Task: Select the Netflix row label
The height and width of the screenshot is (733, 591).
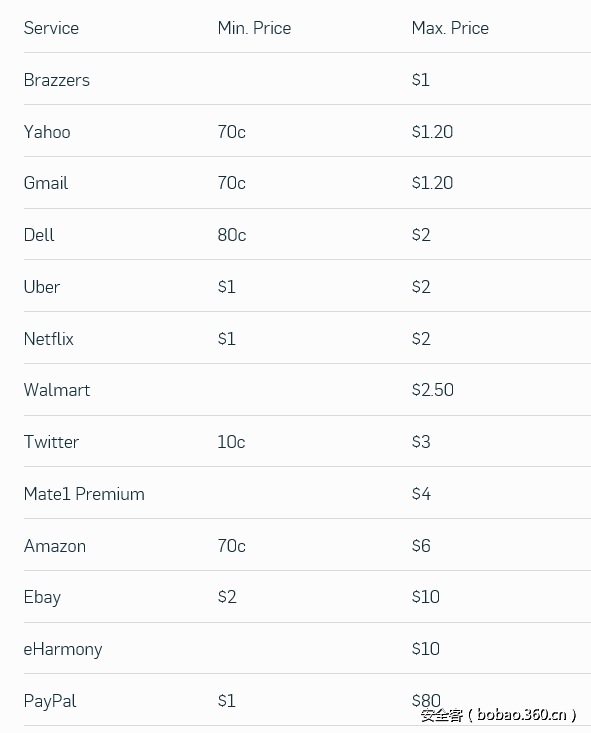Action: point(49,338)
